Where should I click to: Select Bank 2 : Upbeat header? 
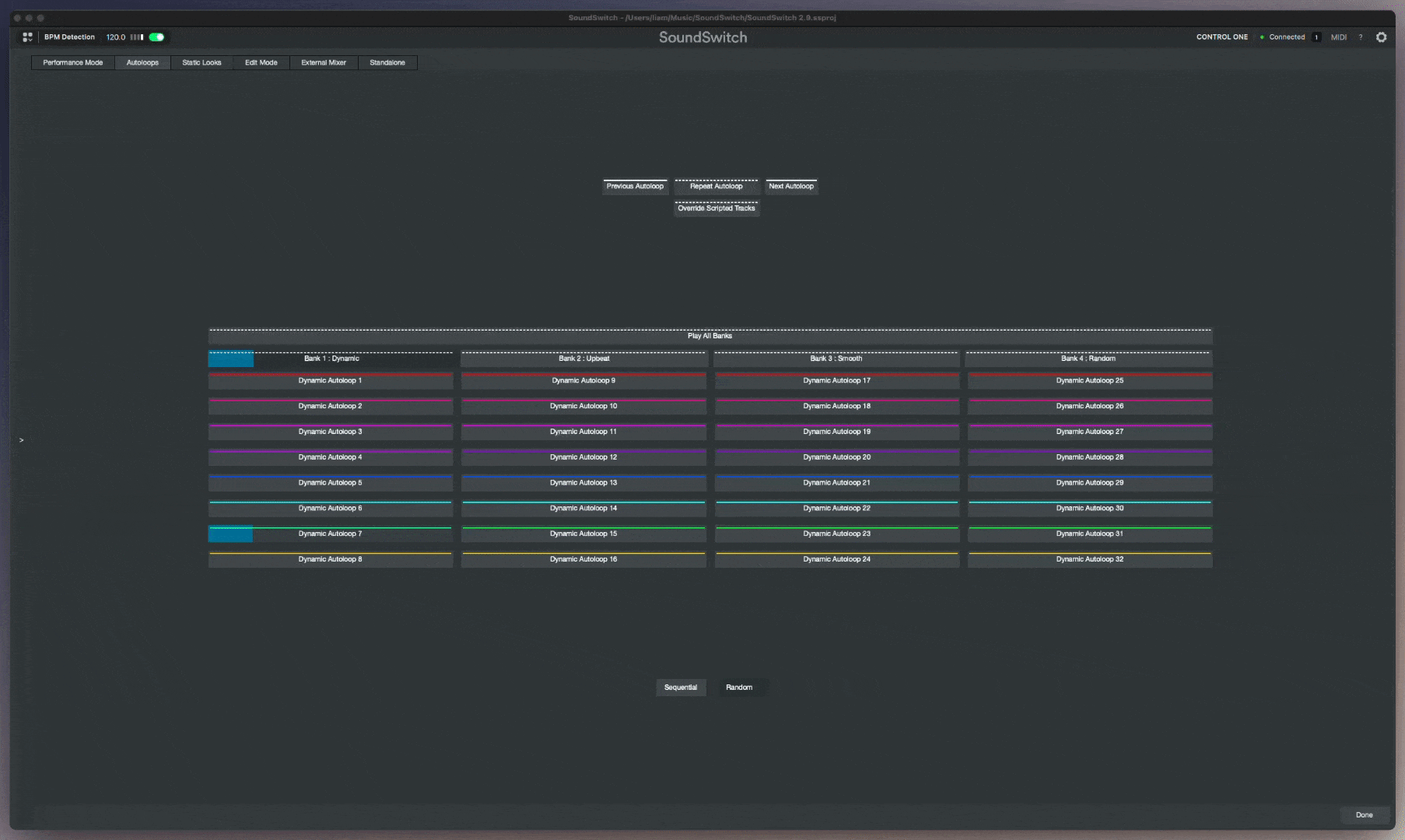click(583, 359)
